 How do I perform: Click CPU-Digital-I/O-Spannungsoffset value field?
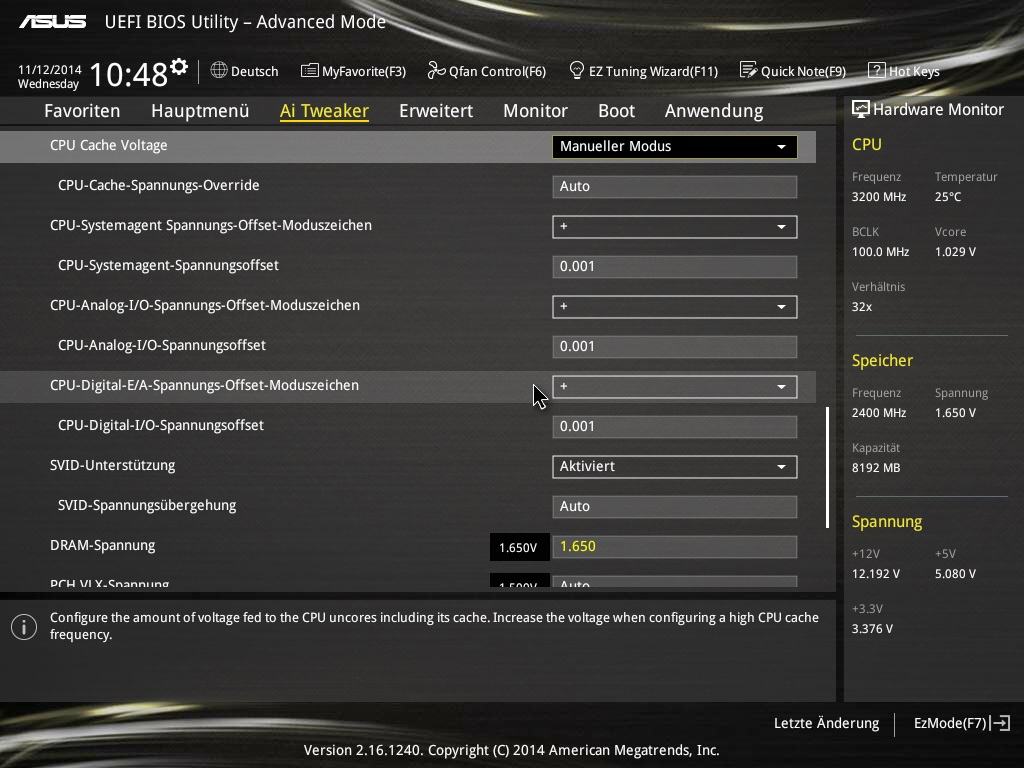[x=675, y=426]
